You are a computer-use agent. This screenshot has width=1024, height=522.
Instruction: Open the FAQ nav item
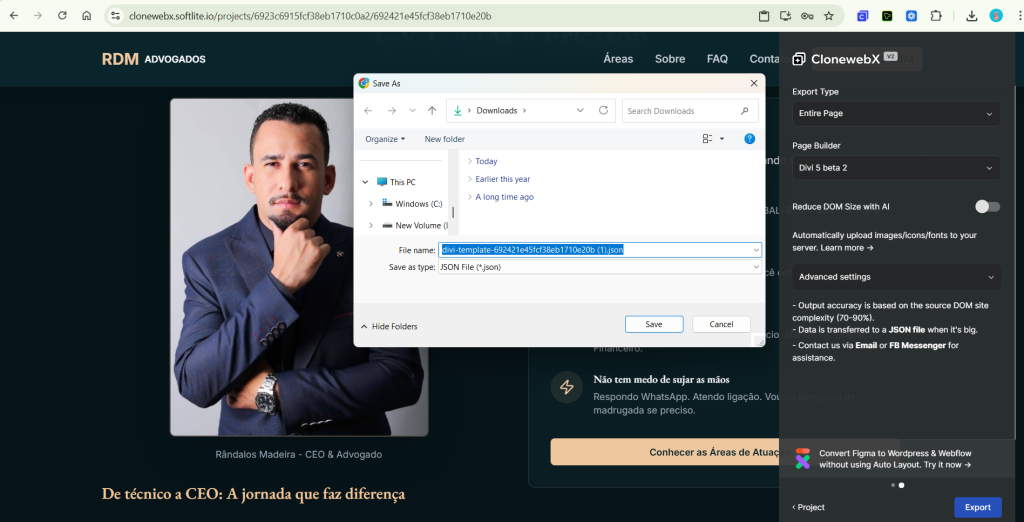(717, 59)
